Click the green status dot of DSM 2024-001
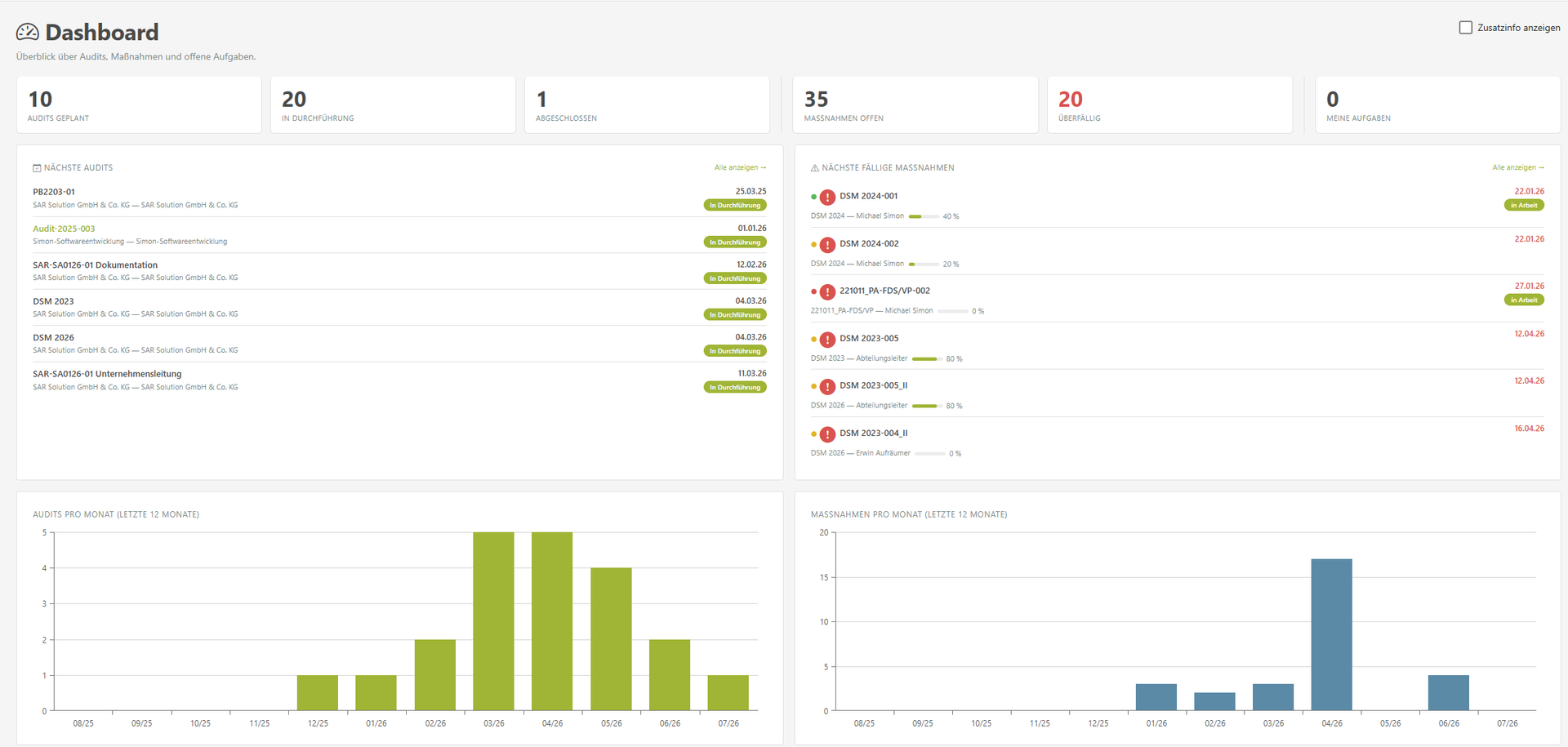The width and height of the screenshot is (1568, 747). [813, 197]
